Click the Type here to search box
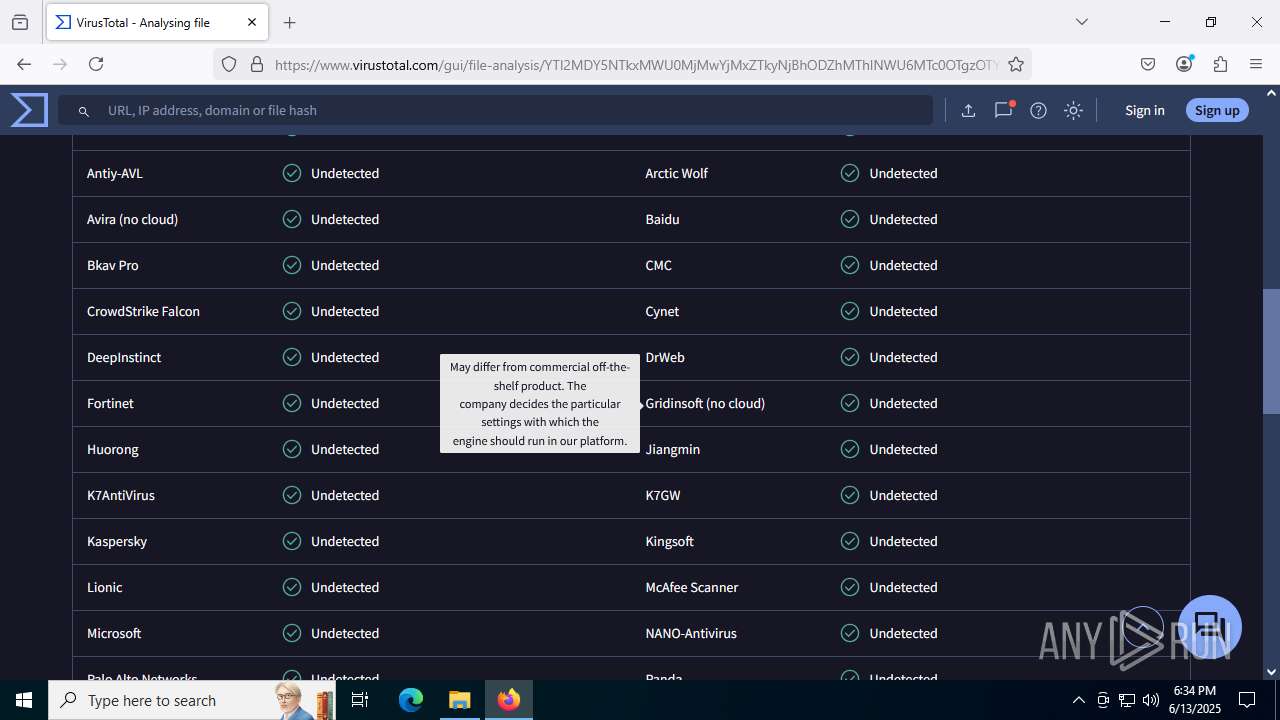The width and height of the screenshot is (1280, 720). pyautogui.click(x=192, y=700)
